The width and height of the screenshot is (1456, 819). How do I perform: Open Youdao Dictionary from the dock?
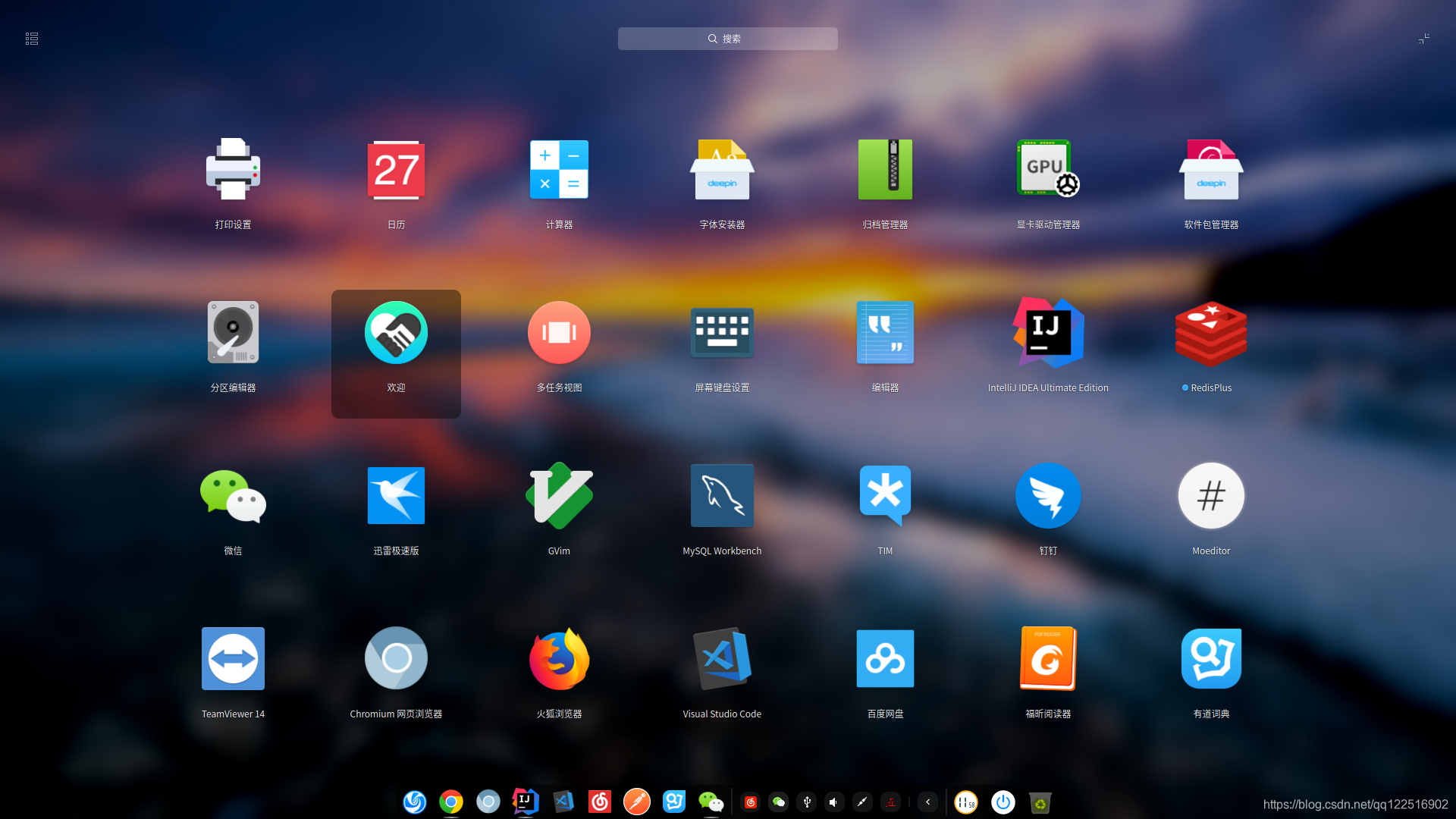(674, 802)
